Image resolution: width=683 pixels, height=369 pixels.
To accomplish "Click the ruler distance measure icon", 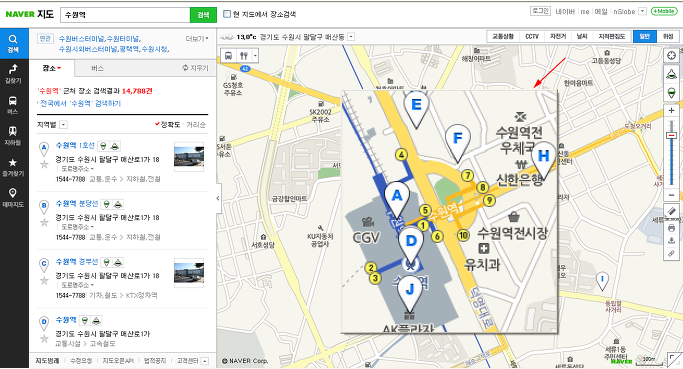I will tap(671, 212).
